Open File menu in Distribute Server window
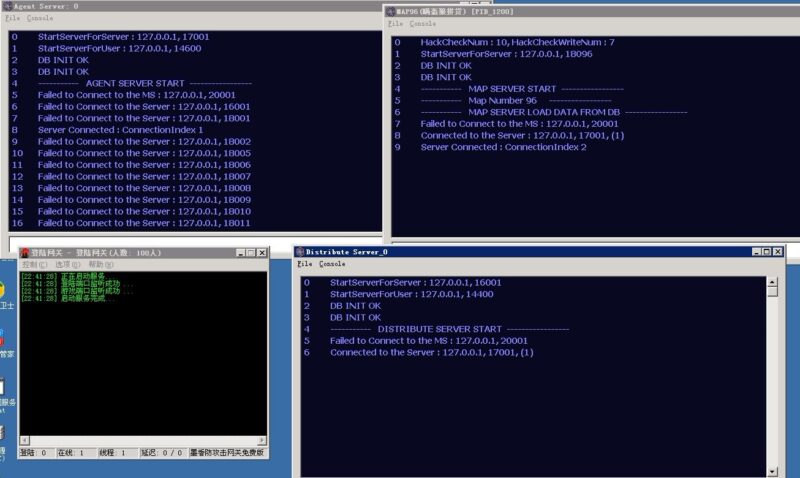 (304, 264)
